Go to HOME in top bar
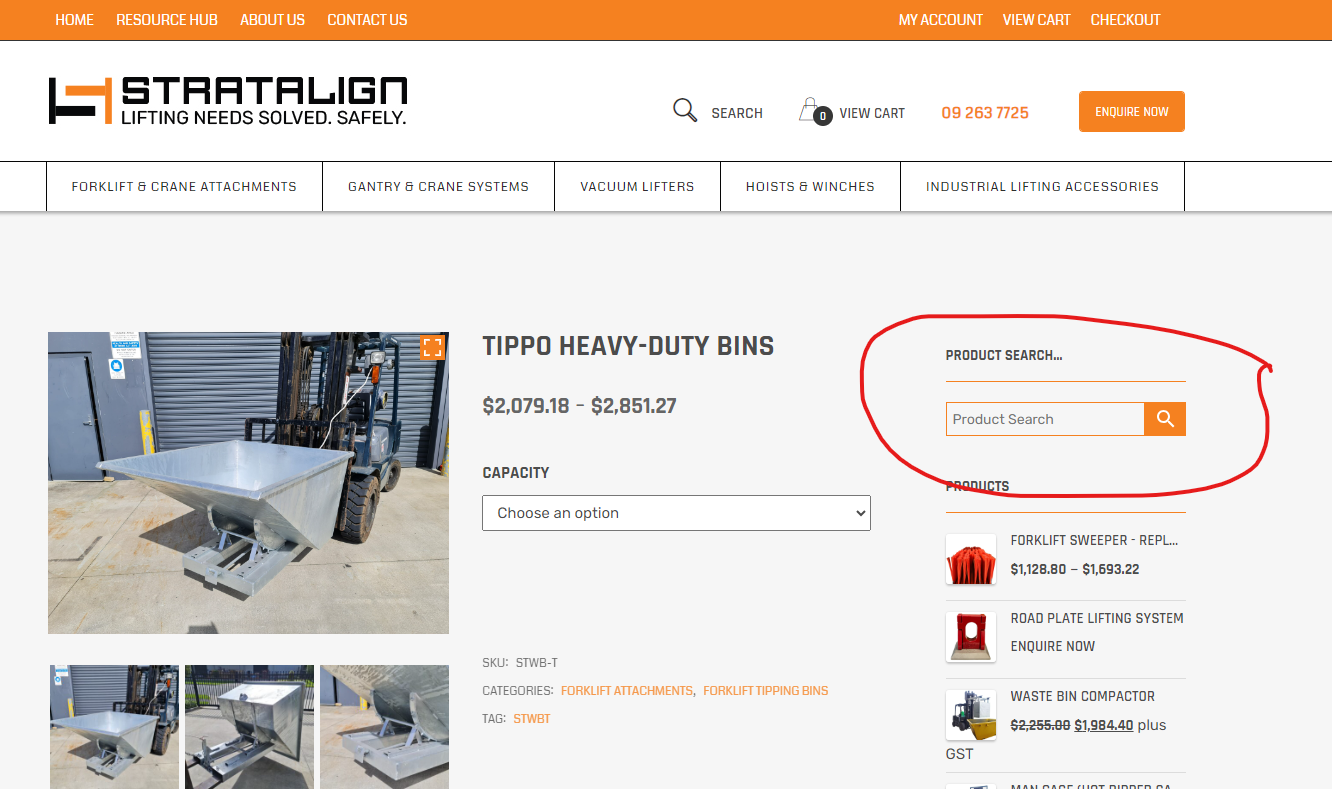 [74, 20]
